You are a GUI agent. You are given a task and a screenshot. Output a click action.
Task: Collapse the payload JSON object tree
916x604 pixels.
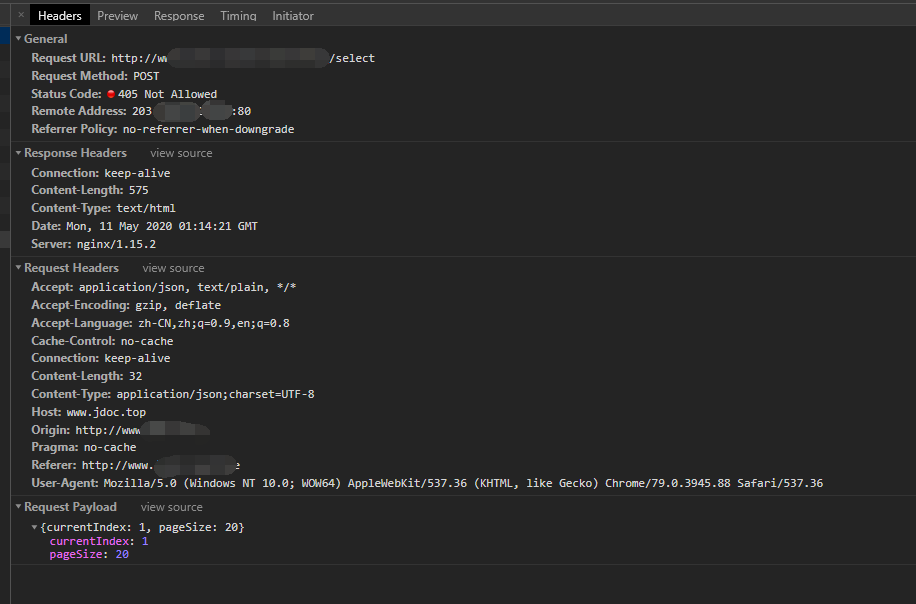coord(34,527)
